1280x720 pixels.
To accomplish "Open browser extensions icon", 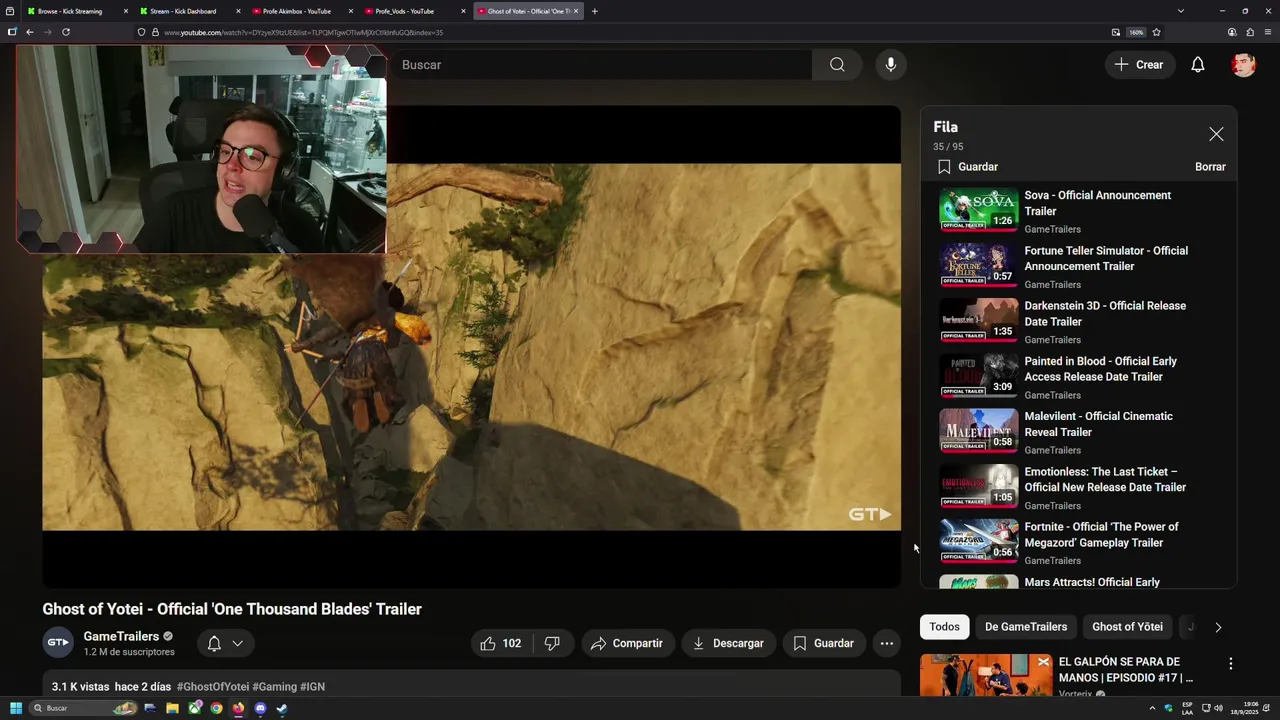I will tap(1250, 32).
